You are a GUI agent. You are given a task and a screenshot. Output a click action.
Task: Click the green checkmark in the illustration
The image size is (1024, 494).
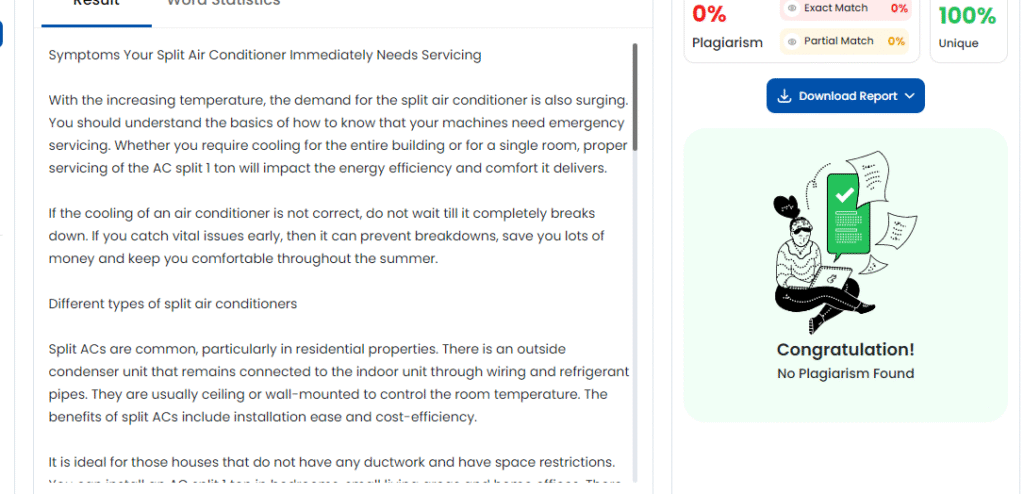845,195
